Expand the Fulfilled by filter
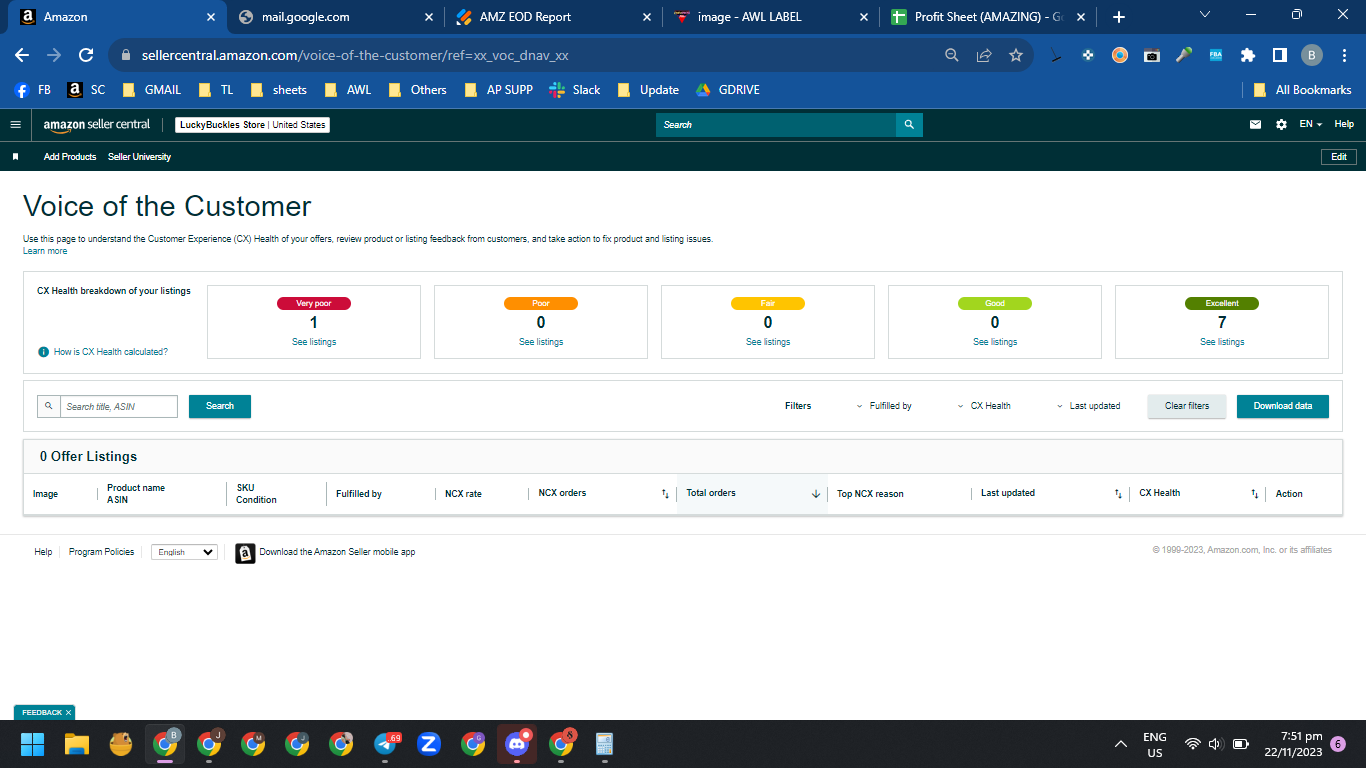 (884, 406)
